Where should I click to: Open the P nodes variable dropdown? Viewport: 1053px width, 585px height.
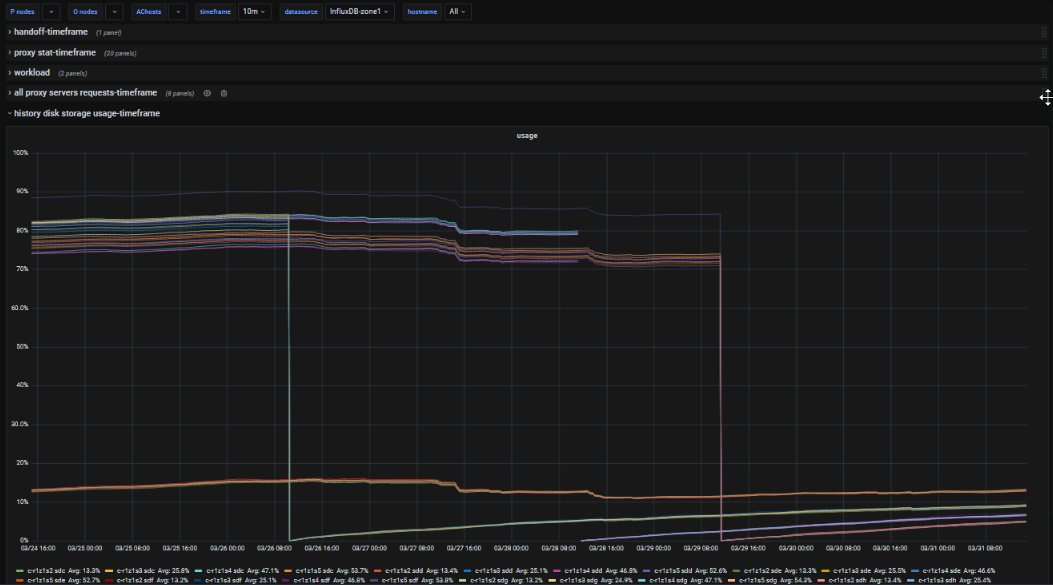(x=51, y=12)
